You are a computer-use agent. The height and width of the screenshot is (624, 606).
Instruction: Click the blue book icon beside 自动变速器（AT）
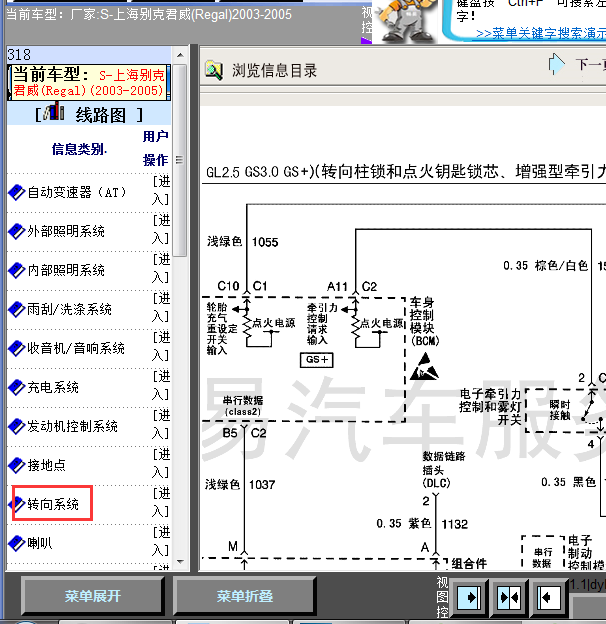[17, 193]
